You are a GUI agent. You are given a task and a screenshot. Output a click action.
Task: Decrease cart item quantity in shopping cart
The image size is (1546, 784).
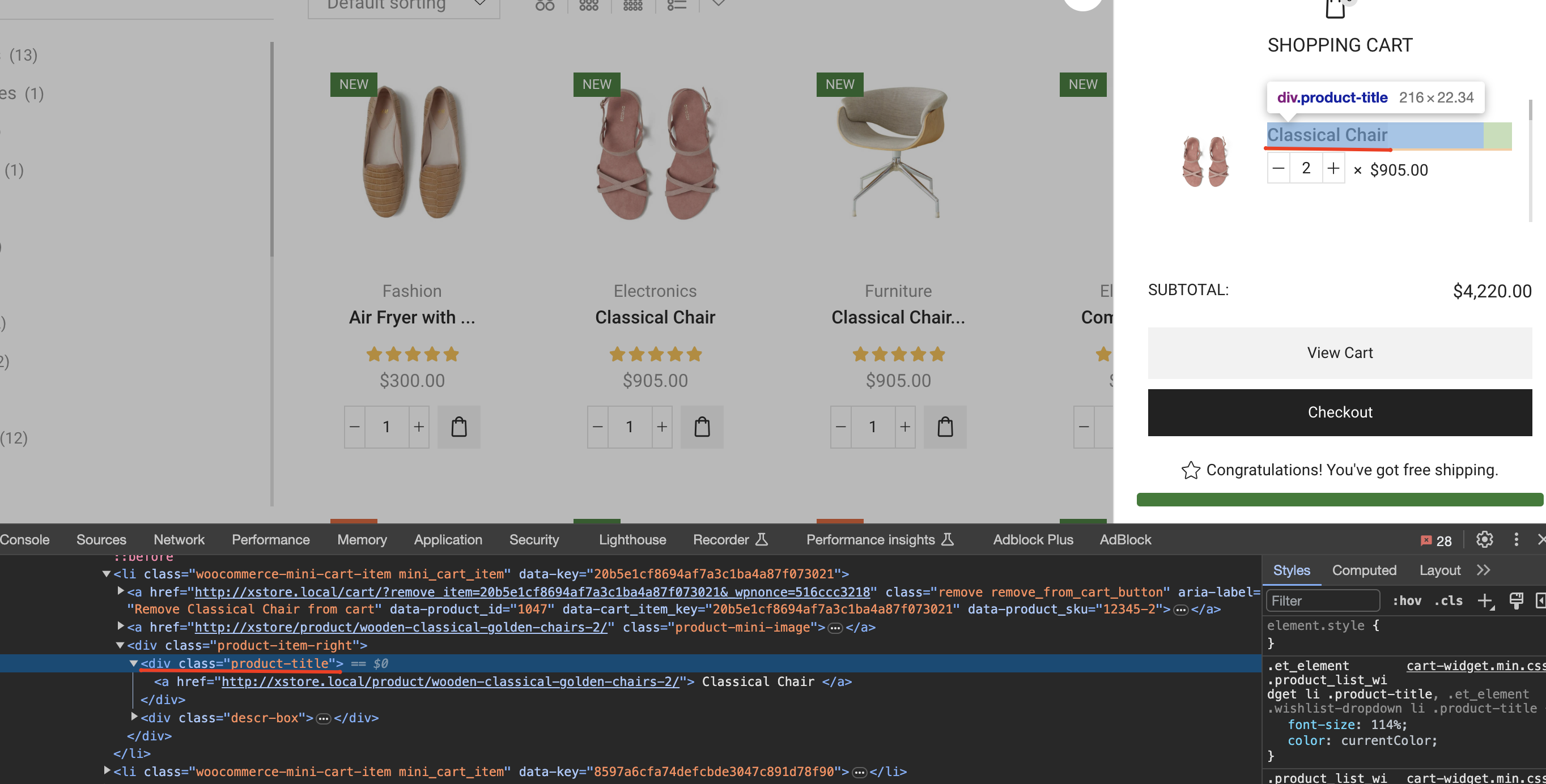coord(1279,169)
